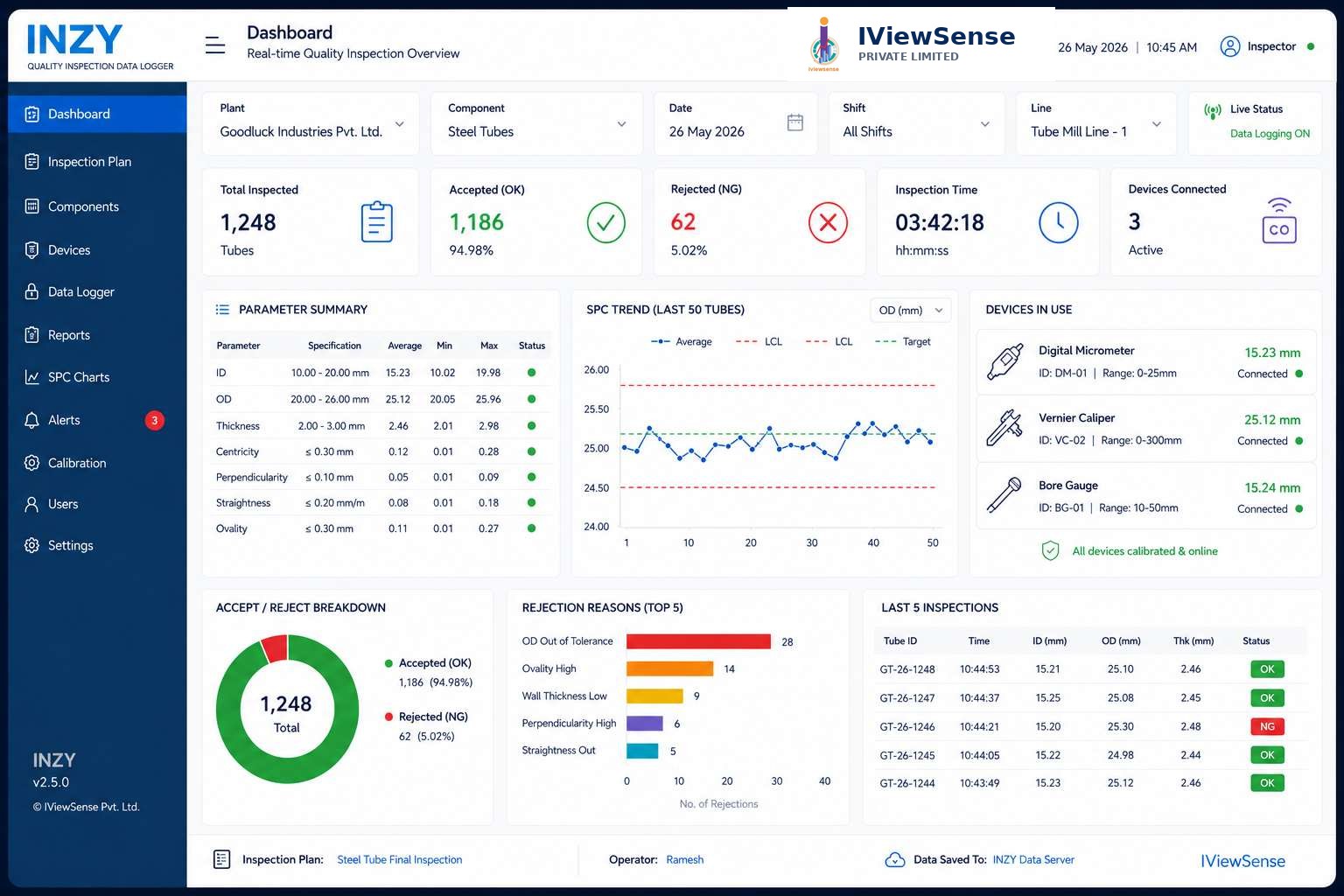Click the Live Status broadcast icon
Viewport: 1344px width, 896px height.
pos(1213,111)
